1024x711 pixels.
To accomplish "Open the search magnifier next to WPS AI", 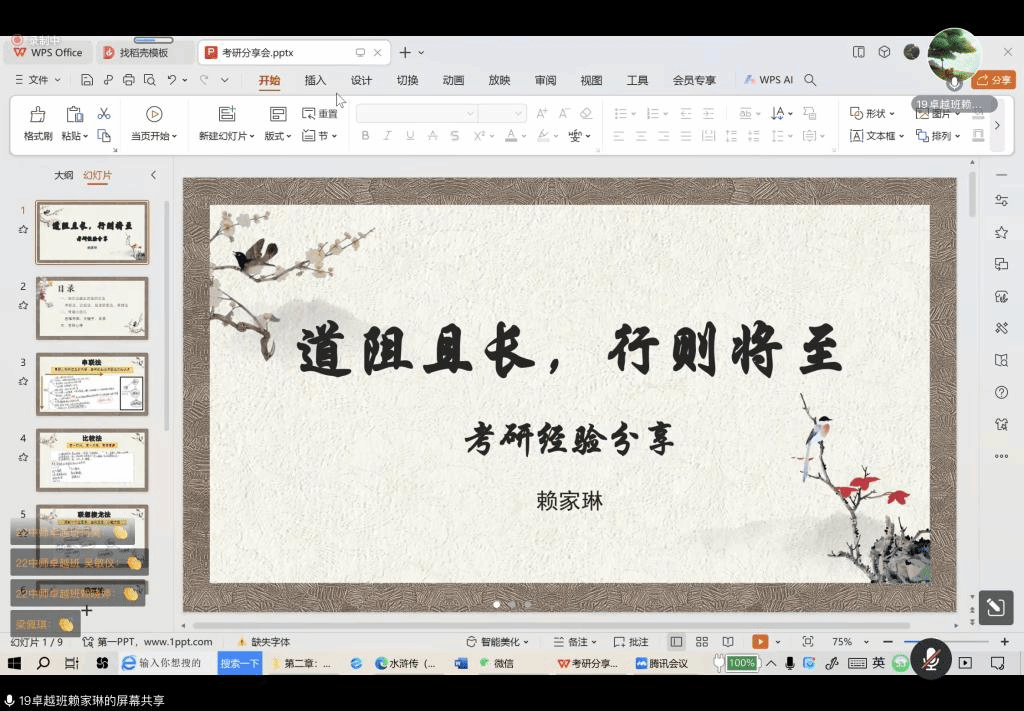I will point(811,80).
